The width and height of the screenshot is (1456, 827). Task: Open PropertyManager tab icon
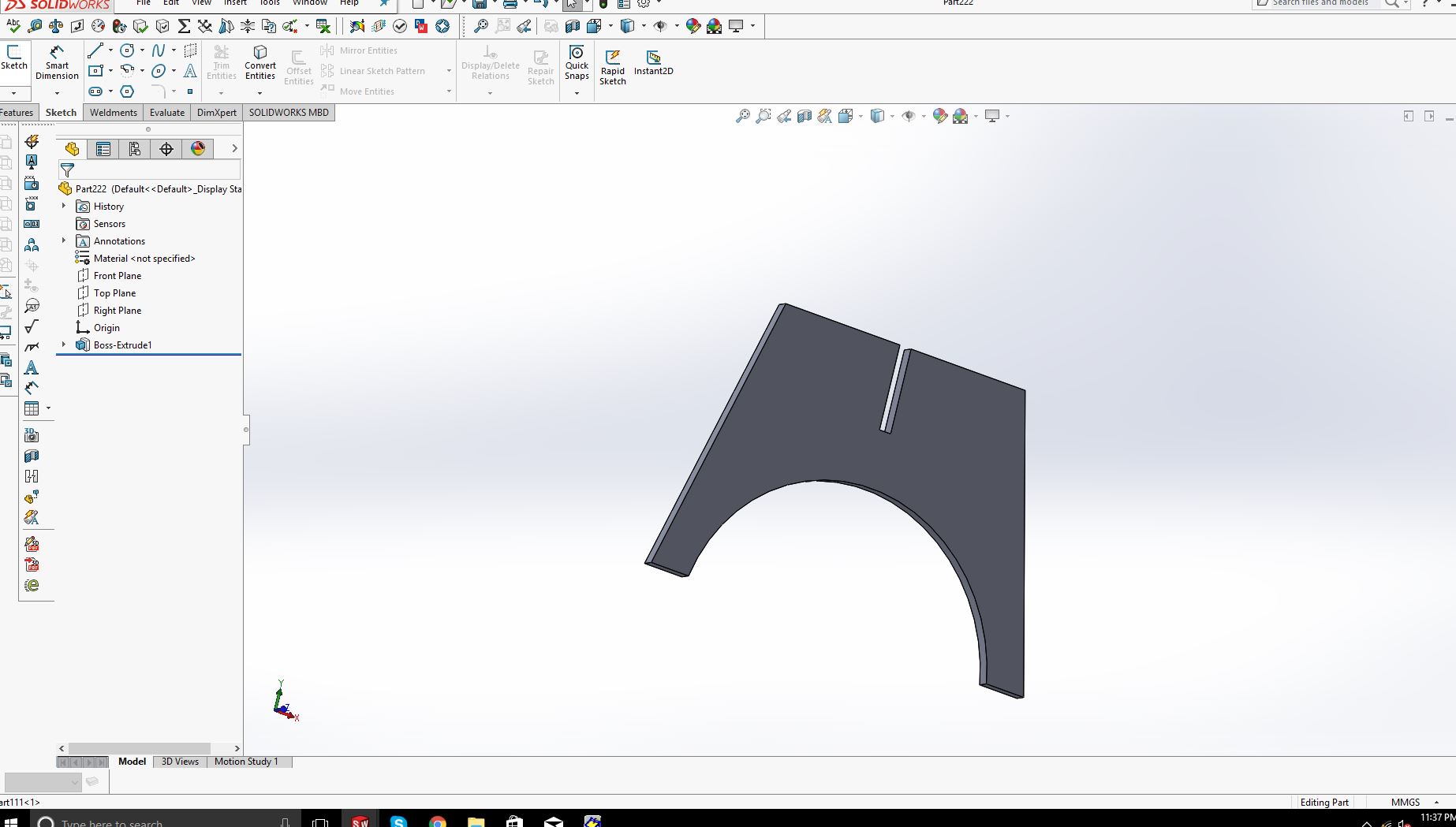coord(103,149)
